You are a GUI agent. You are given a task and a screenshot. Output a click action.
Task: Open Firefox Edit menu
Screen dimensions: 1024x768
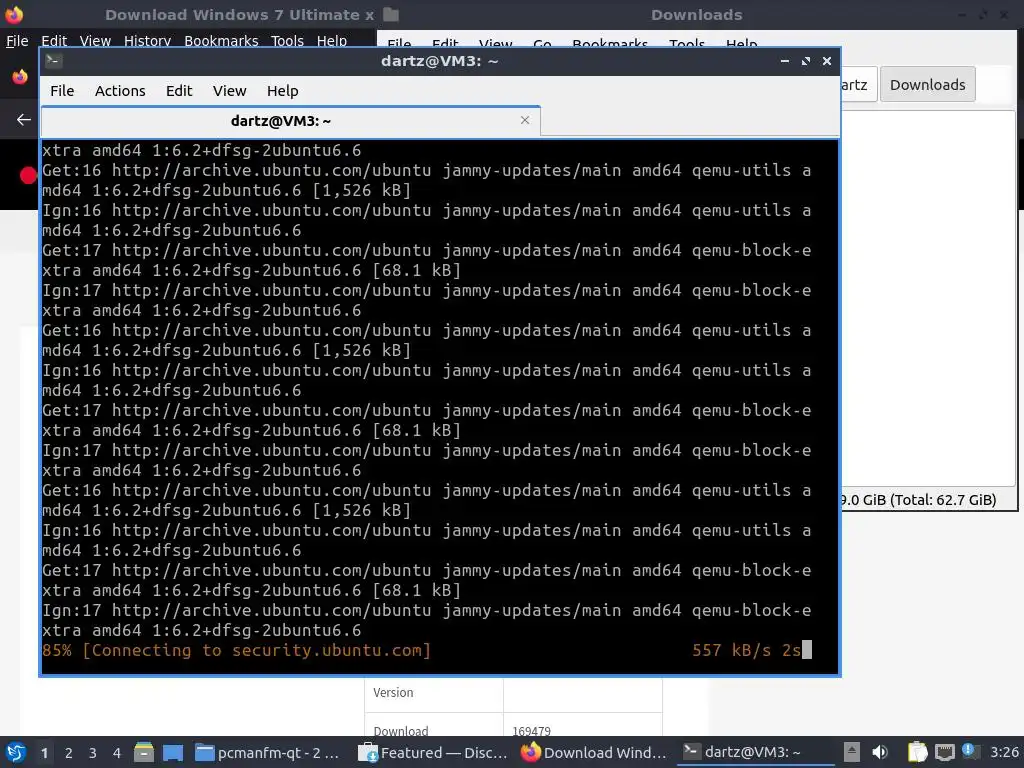coord(54,41)
